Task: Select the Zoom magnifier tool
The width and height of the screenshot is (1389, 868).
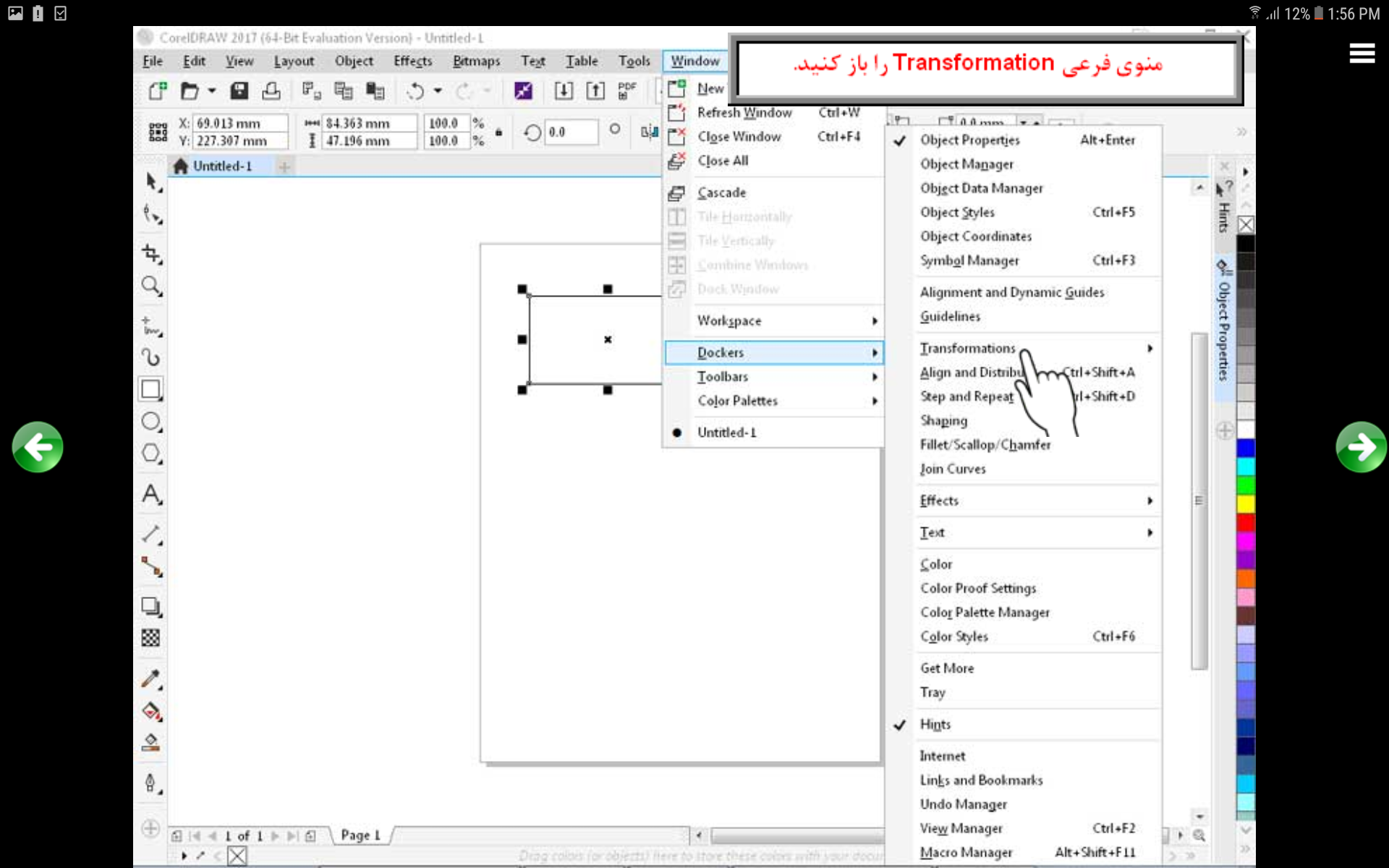Action: pos(151,286)
